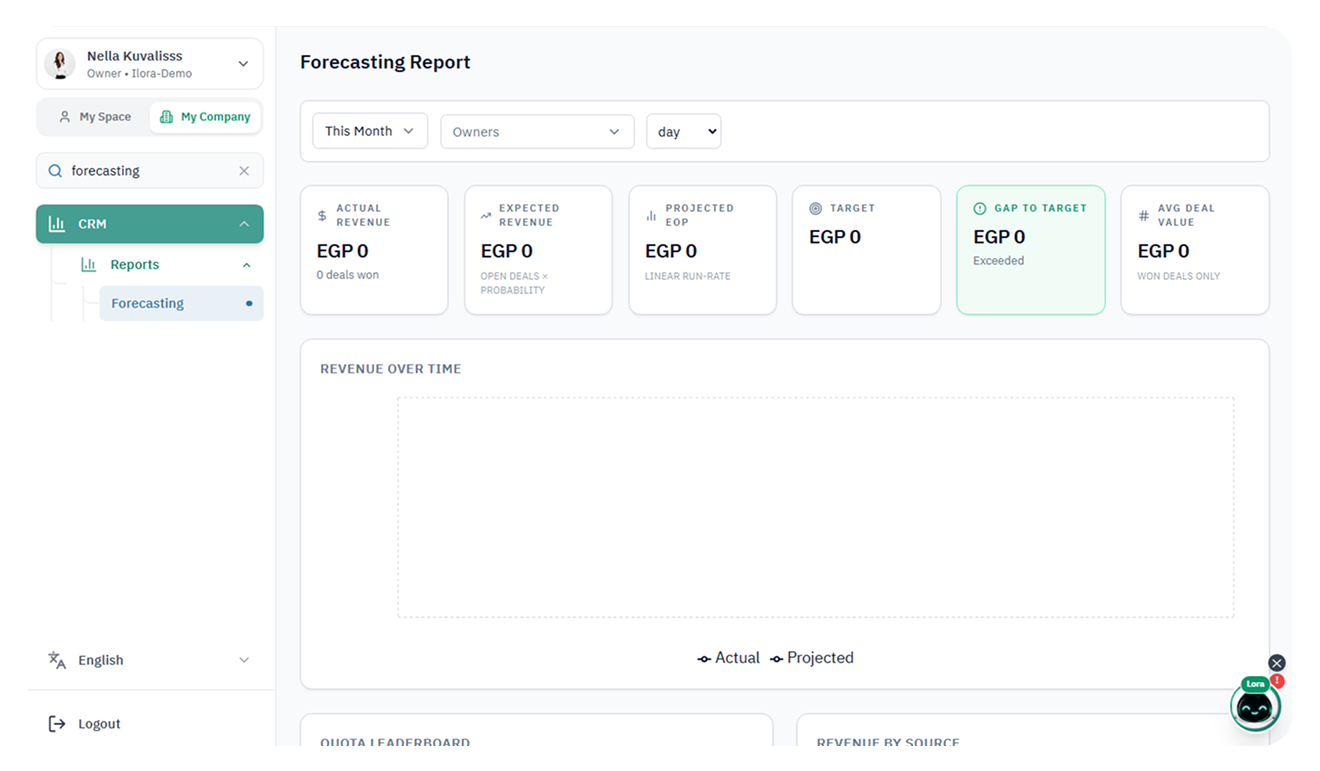Open the day granularity dropdown
1320x771 pixels.
(683, 131)
